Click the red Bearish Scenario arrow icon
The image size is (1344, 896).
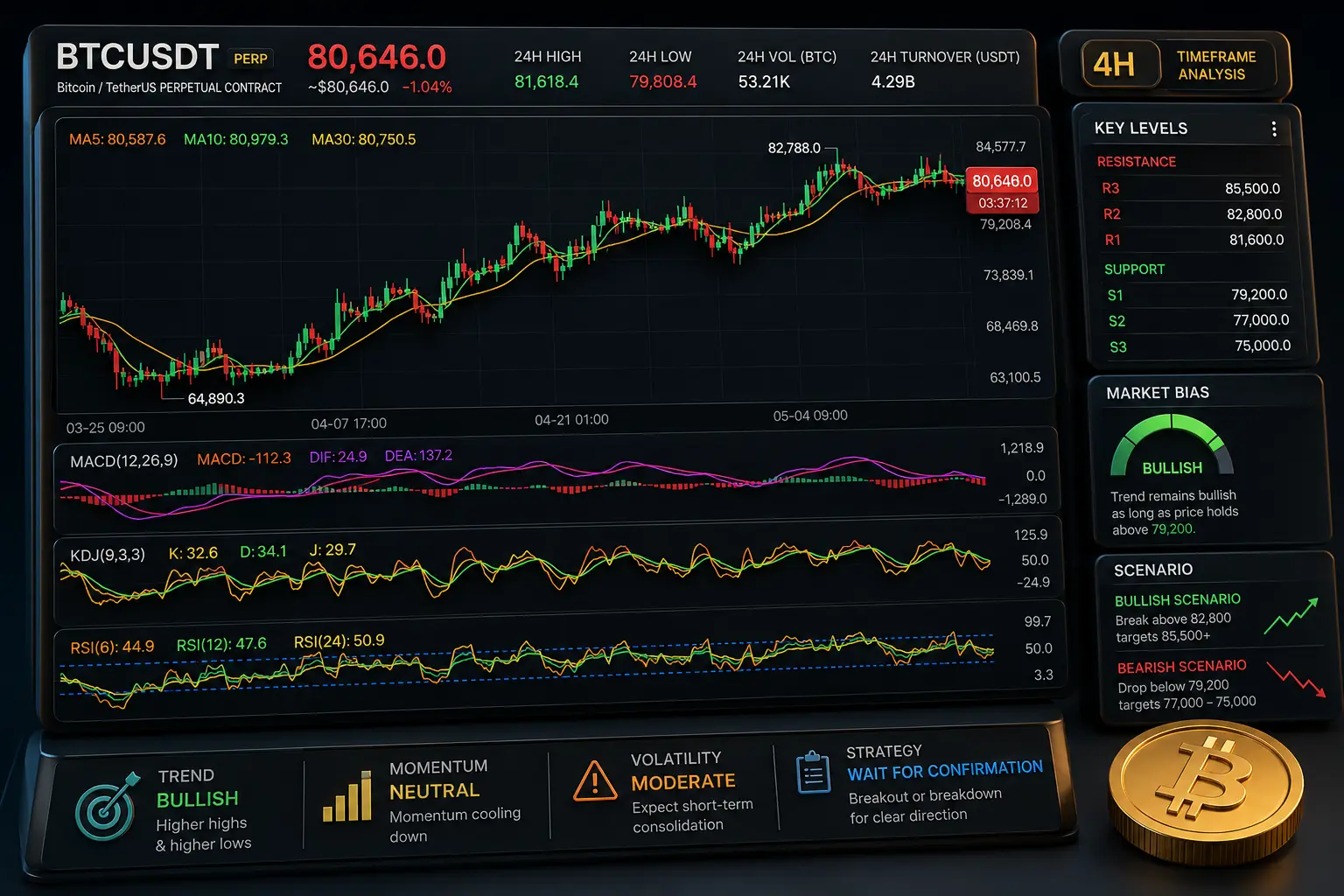pyautogui.click(x=1296, y=680)
